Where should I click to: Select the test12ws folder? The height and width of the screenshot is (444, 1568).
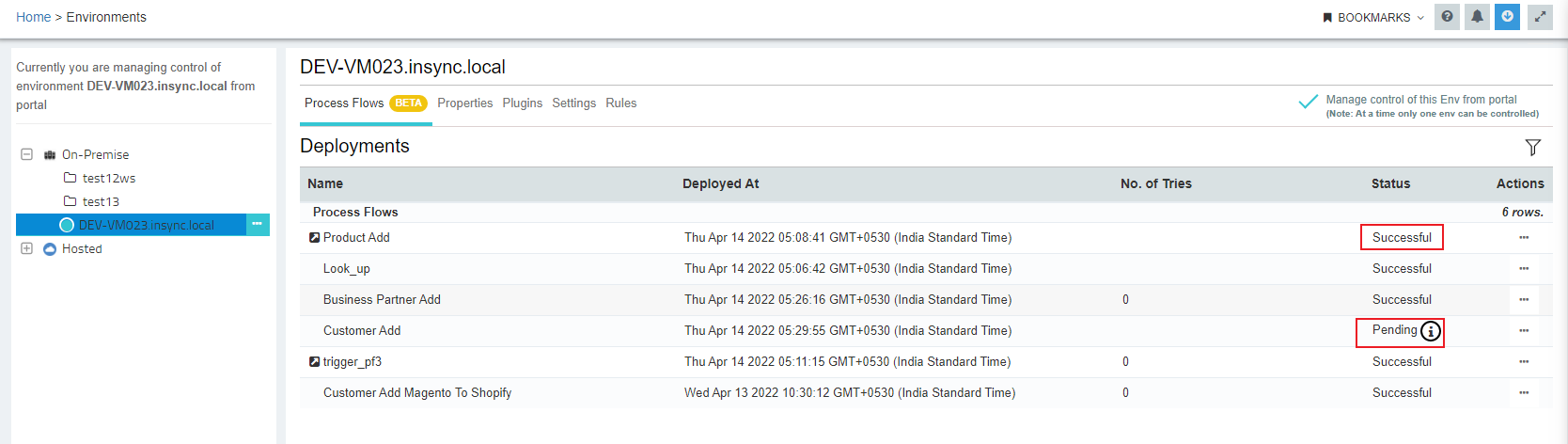point(108,178)
